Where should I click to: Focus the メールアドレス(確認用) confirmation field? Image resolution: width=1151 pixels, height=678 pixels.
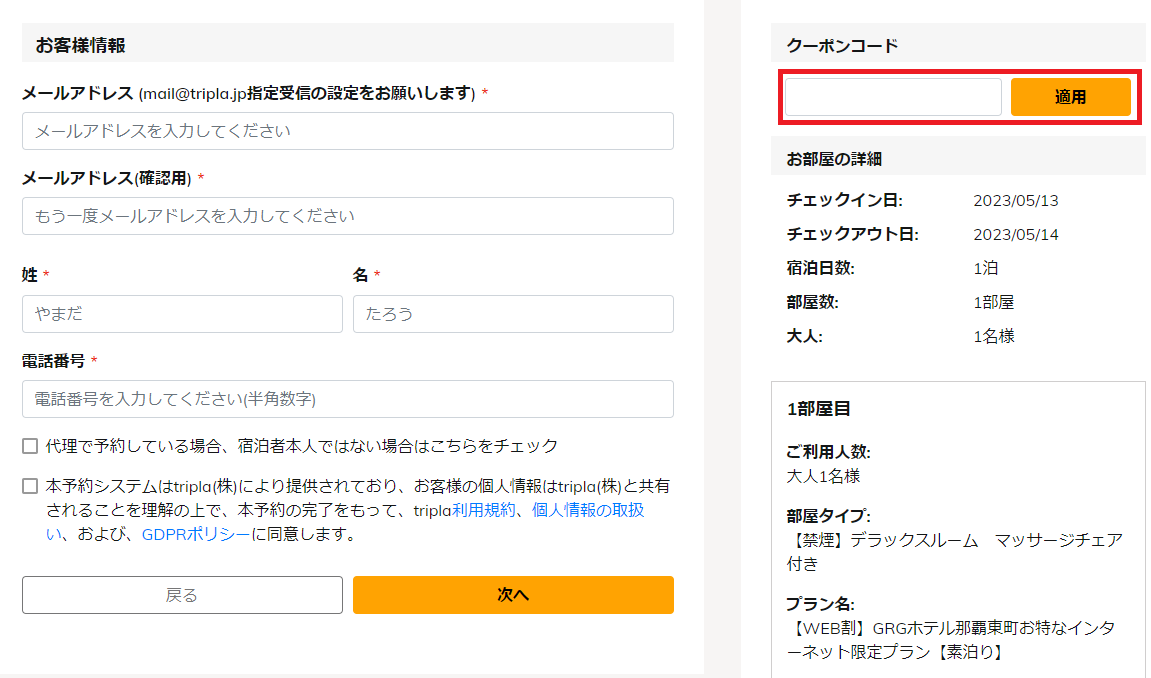(x=348, y=216)
